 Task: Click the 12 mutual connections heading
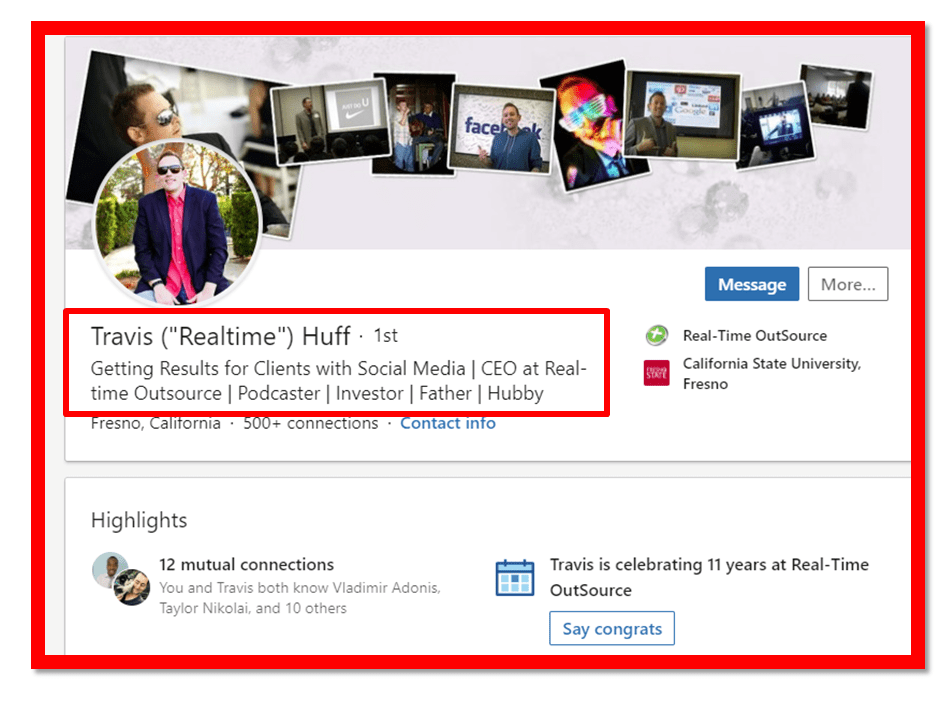pos(246,565)
